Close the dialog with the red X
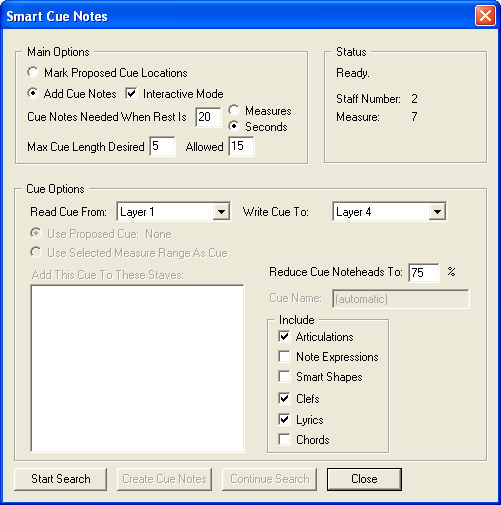The height and width of the screenshot is (505, 501). pyautogui.click(x=485, y=16)
